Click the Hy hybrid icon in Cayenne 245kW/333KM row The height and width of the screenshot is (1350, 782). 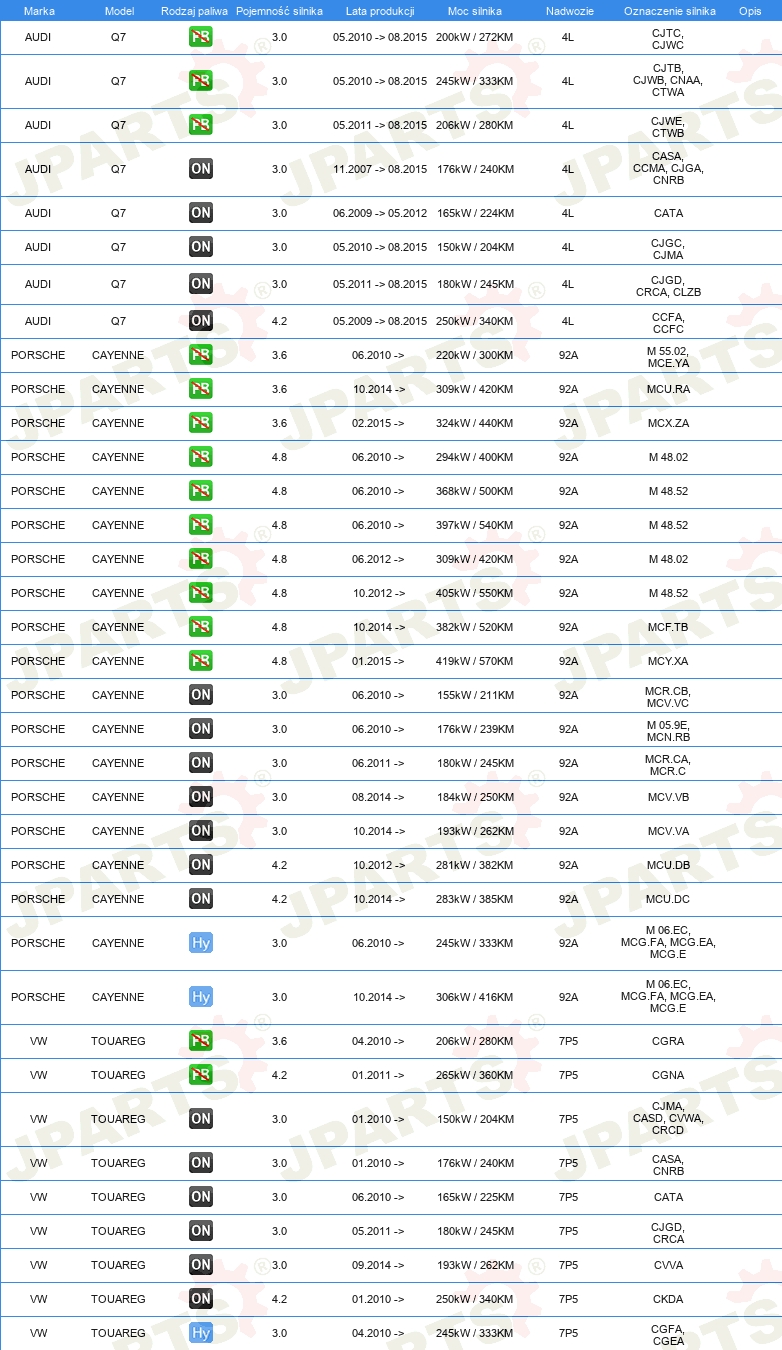click(x=201, y=943)
